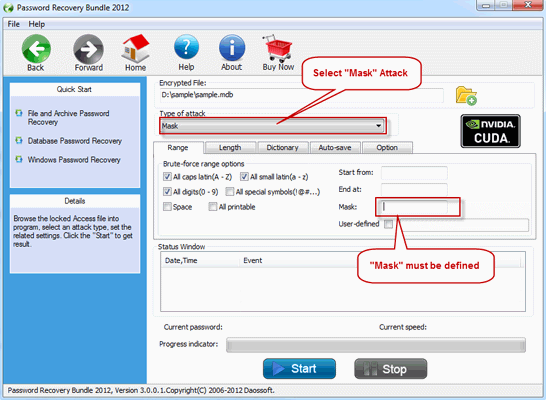Screen dimensions: 546x400
Task: Click the Database Password Recovery bullet icon
Action: (x=19, y=140)
